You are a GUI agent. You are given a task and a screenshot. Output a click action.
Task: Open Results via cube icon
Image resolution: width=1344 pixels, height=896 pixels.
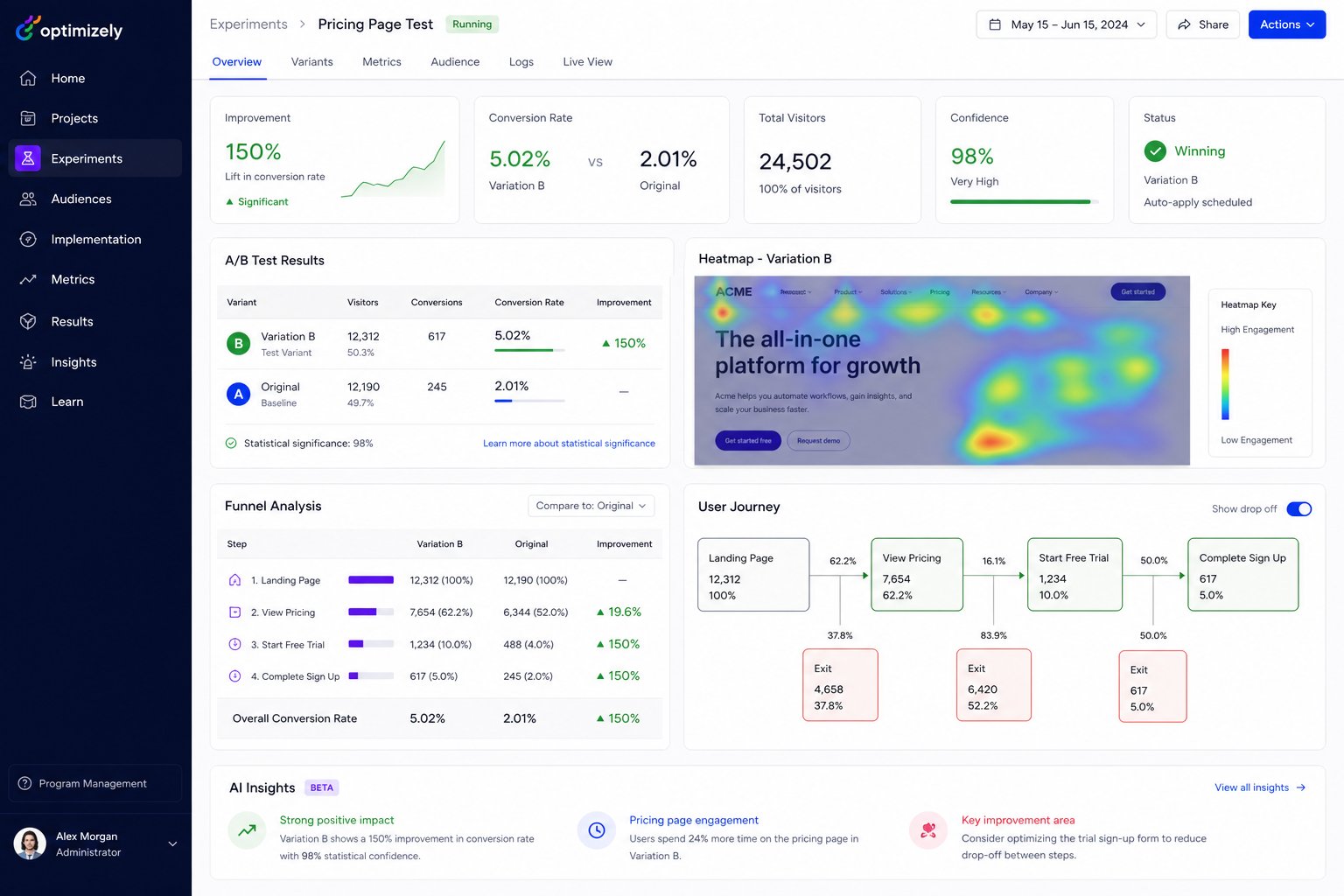click(28, 321)
